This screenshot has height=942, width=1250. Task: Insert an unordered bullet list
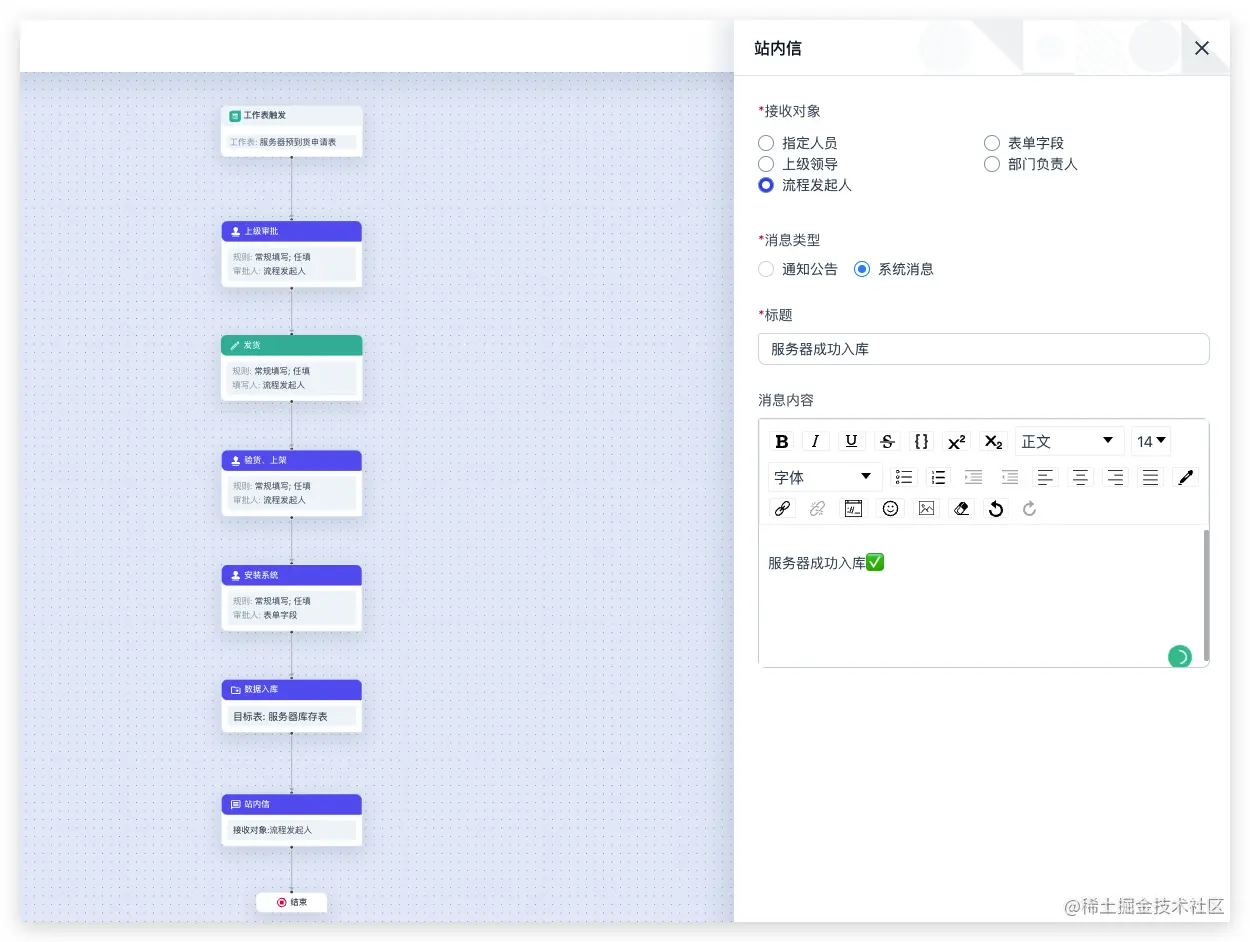[x=904, y=477]
